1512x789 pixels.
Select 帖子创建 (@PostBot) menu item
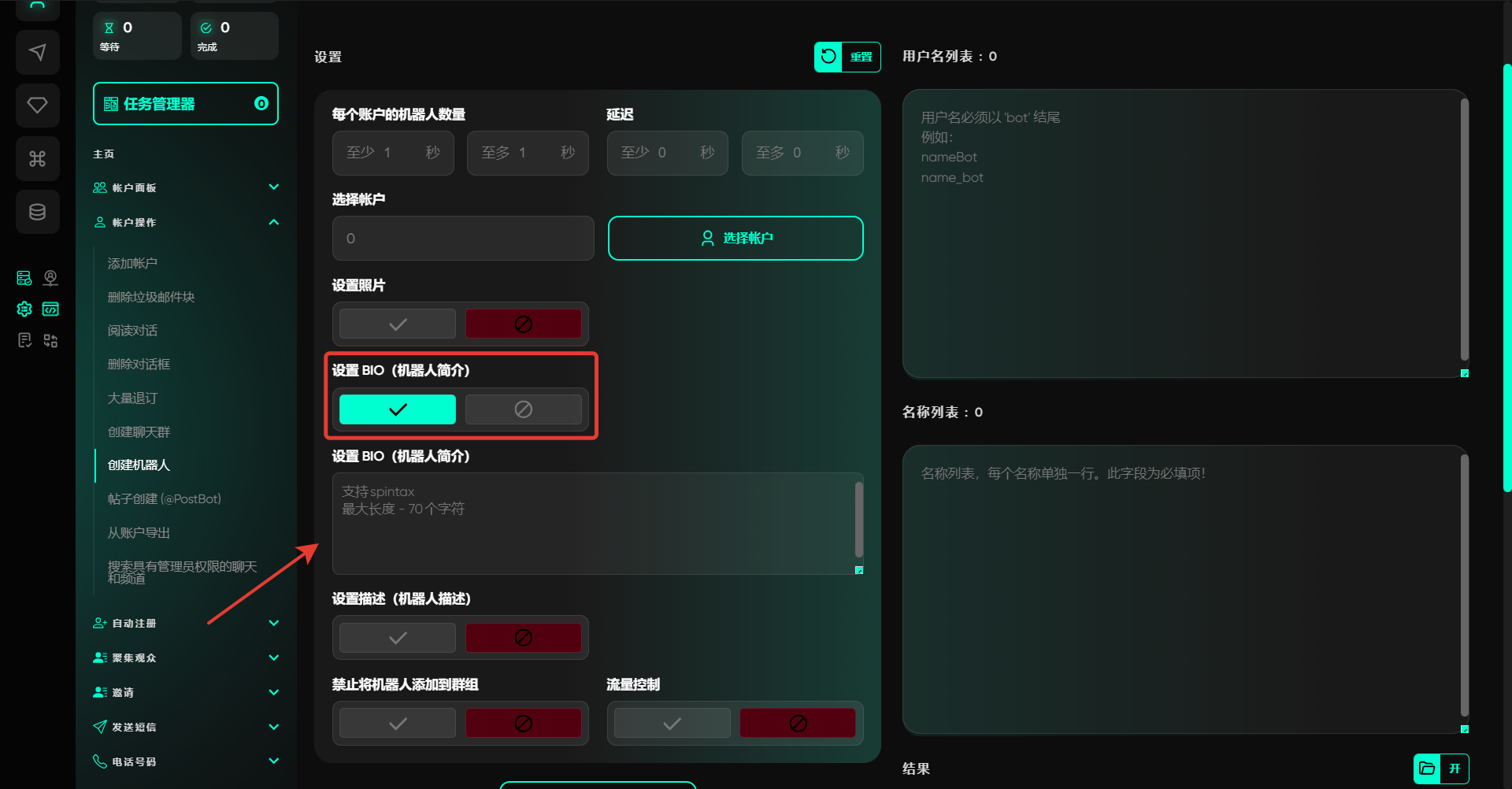164,498
